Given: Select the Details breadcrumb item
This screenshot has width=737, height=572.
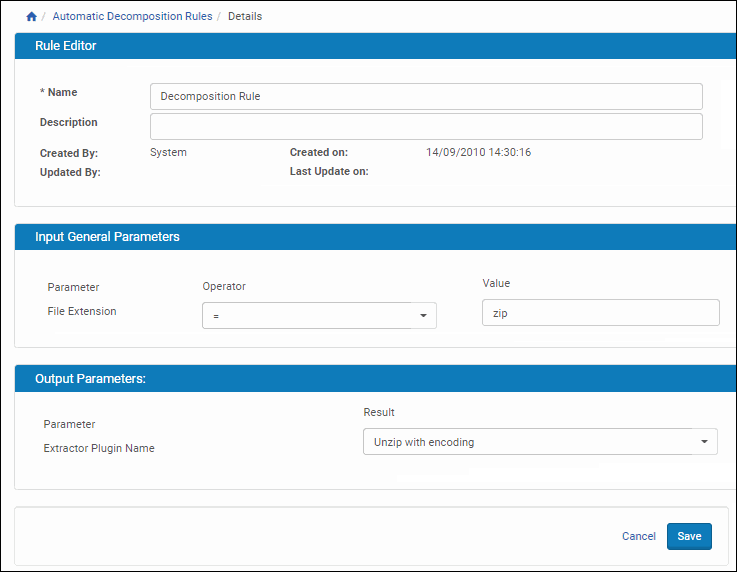Looking at the screenshot, I should (x=245, y=17).
